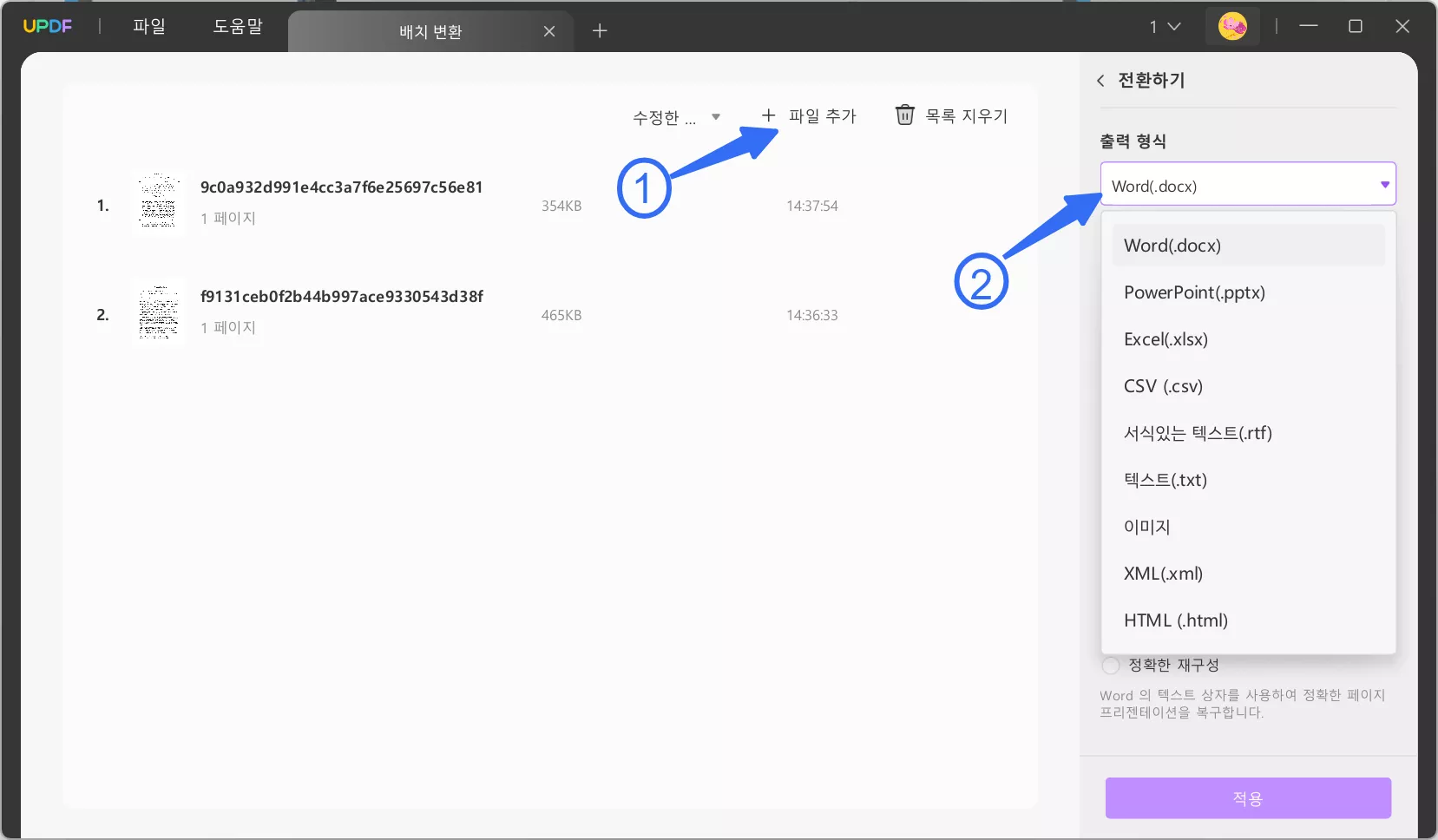Choose Word(.docx) in the format list

pos(1248,246)
